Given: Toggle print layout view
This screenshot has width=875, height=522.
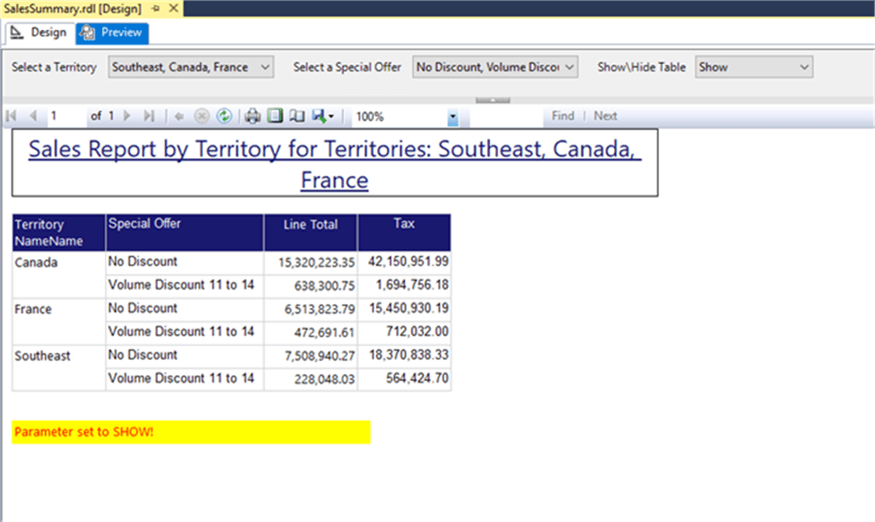Looking at the screenshot, I should pos(275,116).
